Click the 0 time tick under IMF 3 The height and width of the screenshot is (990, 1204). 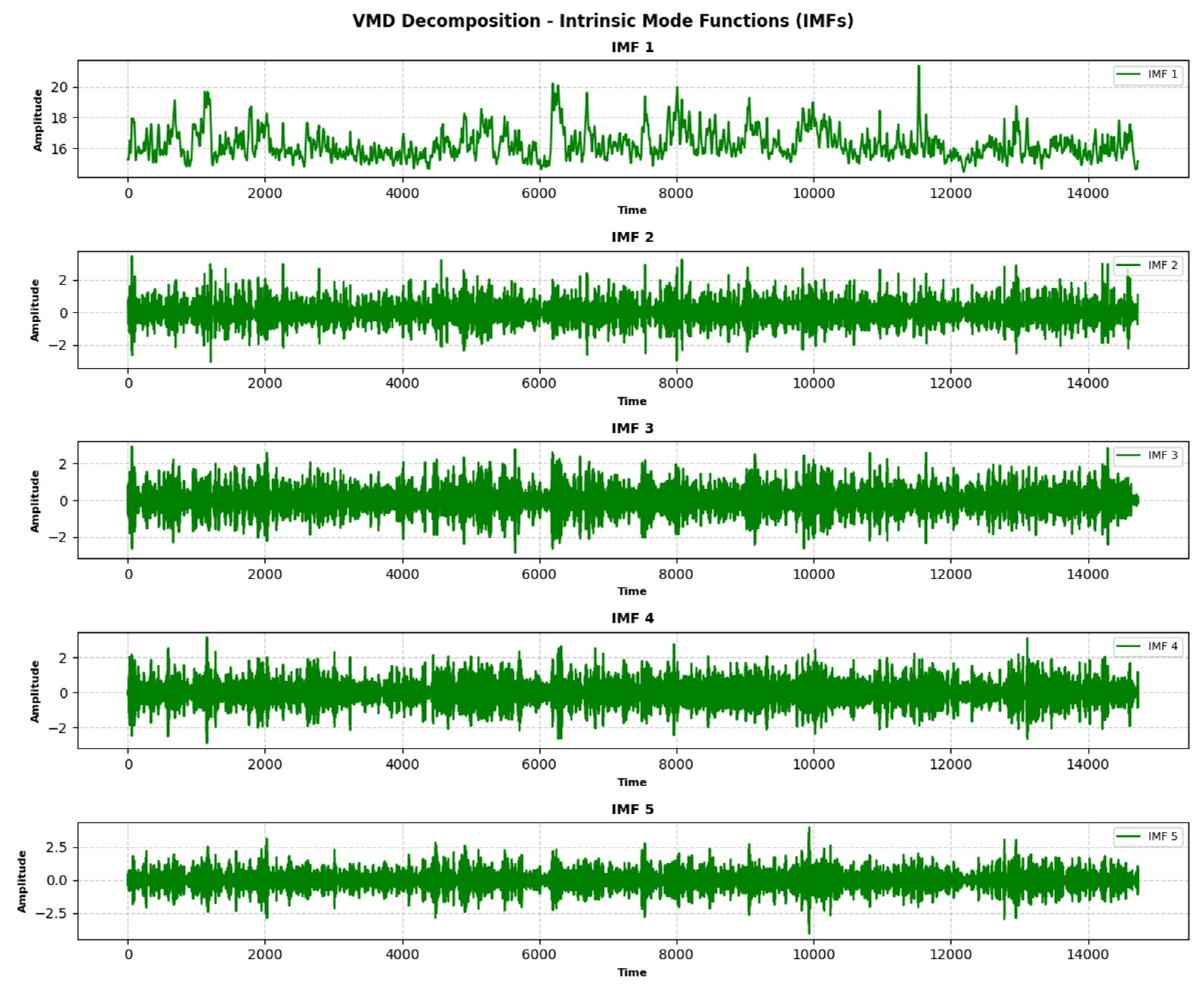(x=128, y=574)
